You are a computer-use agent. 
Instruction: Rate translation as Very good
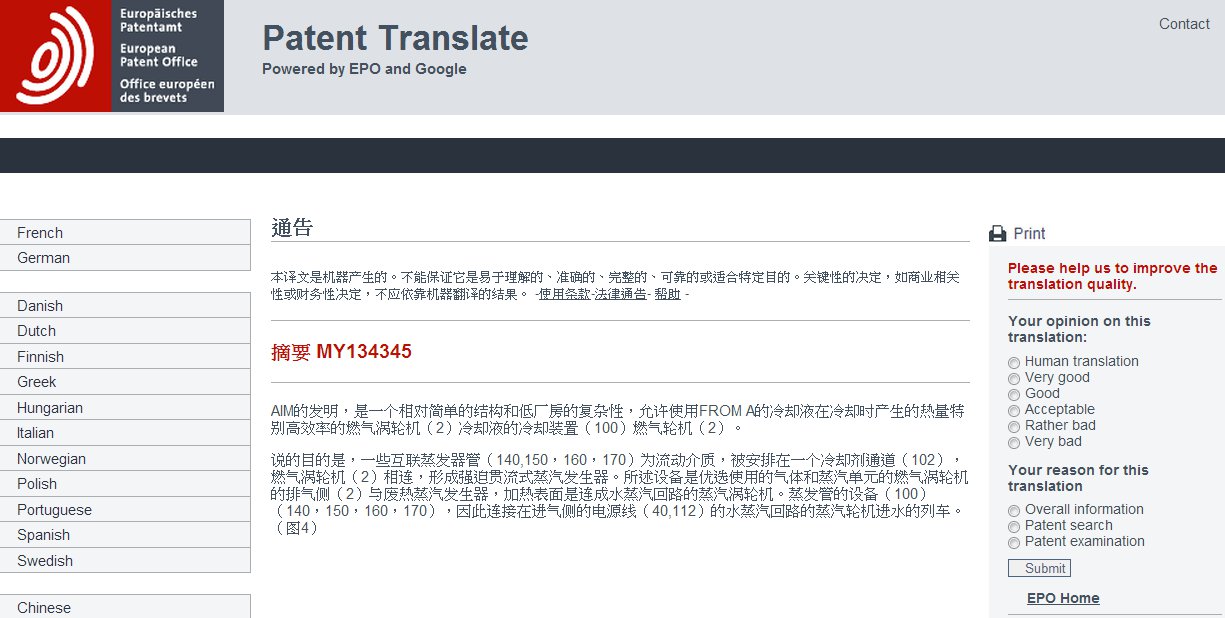(x=1014, y=378)
